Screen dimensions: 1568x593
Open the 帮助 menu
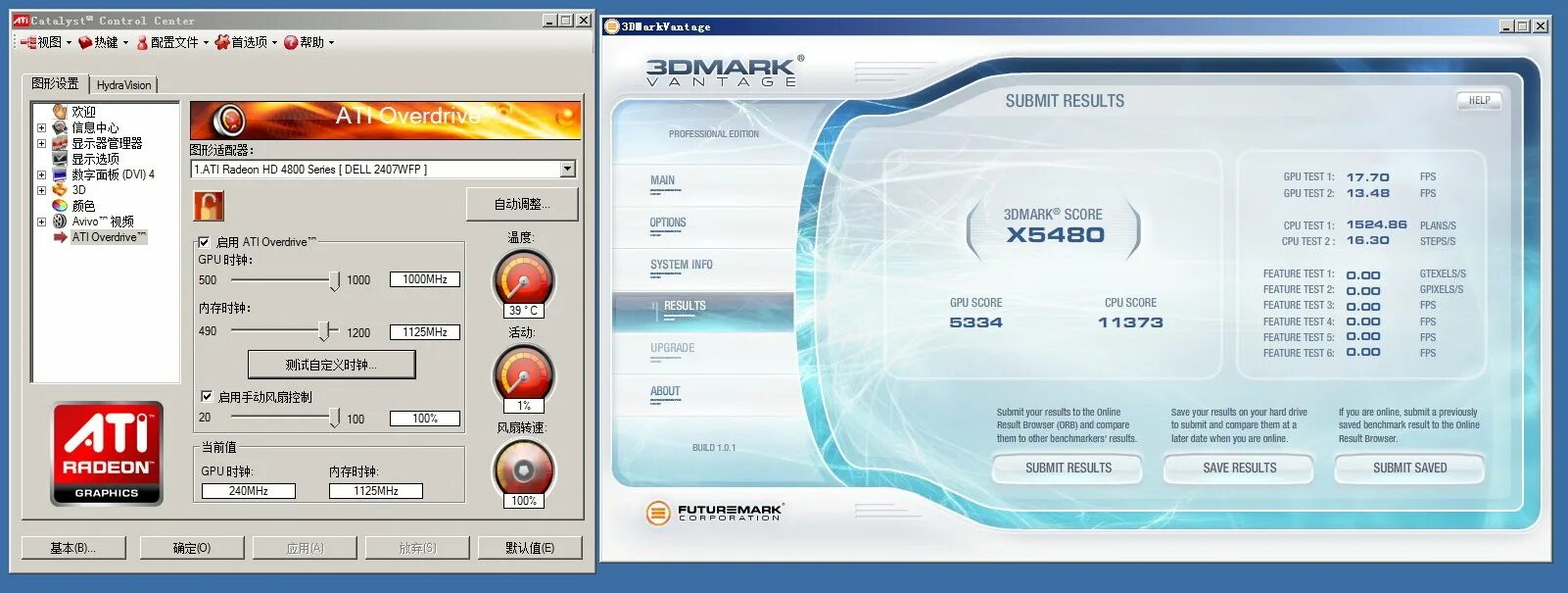coord(309,42)
